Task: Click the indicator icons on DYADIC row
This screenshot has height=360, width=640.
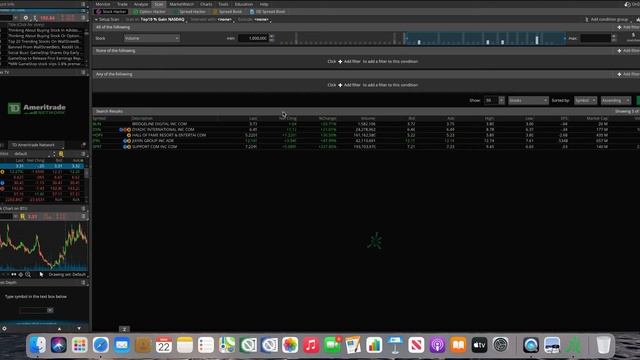Action: [125, 129]
